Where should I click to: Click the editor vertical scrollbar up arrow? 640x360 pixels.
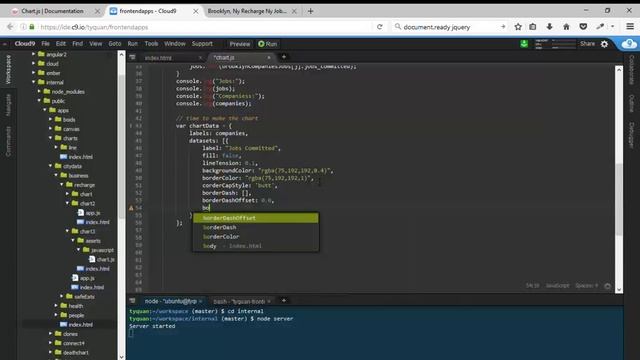pyautogui.click(x=619, y=70)
